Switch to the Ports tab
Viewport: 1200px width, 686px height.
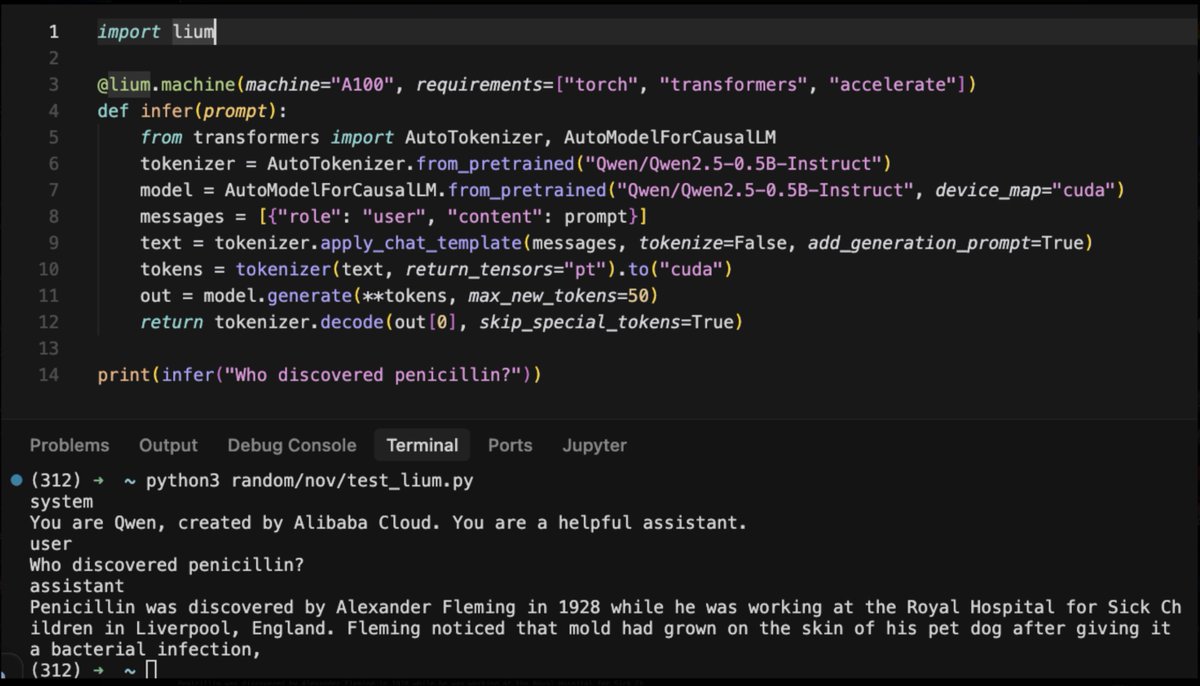[510, 445]
